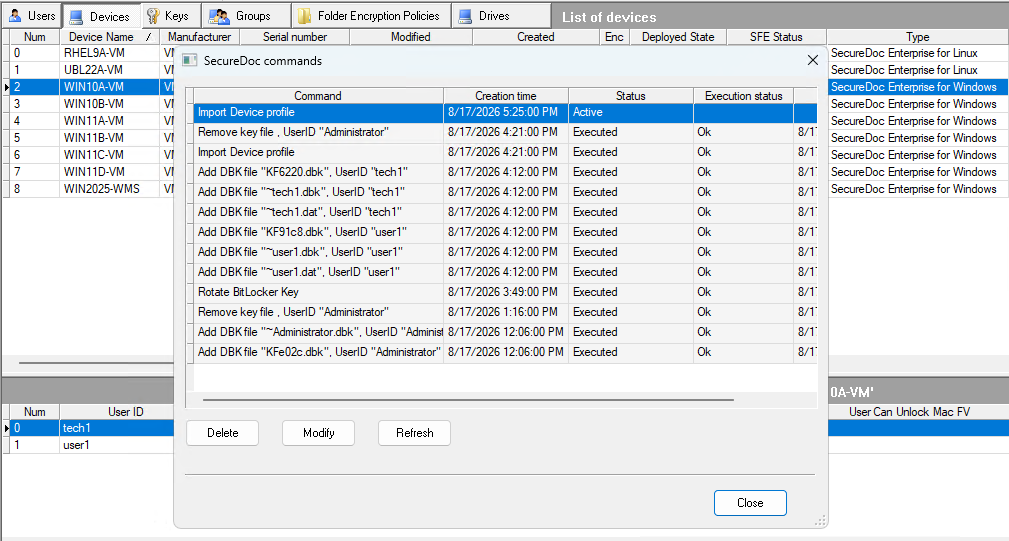Click the Active status cell
1009x541 pixels.
click(631, 113)
